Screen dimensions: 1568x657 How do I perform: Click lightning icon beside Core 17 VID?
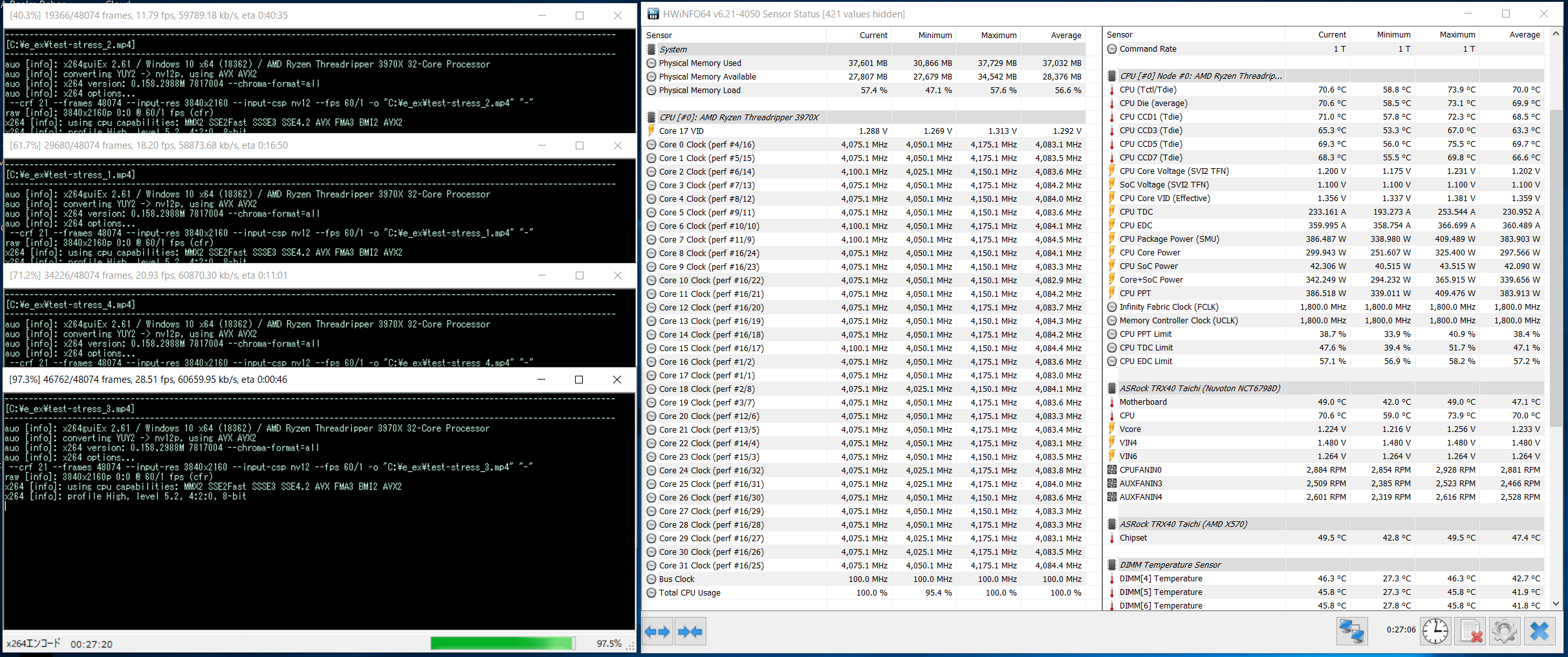point(651,131)
